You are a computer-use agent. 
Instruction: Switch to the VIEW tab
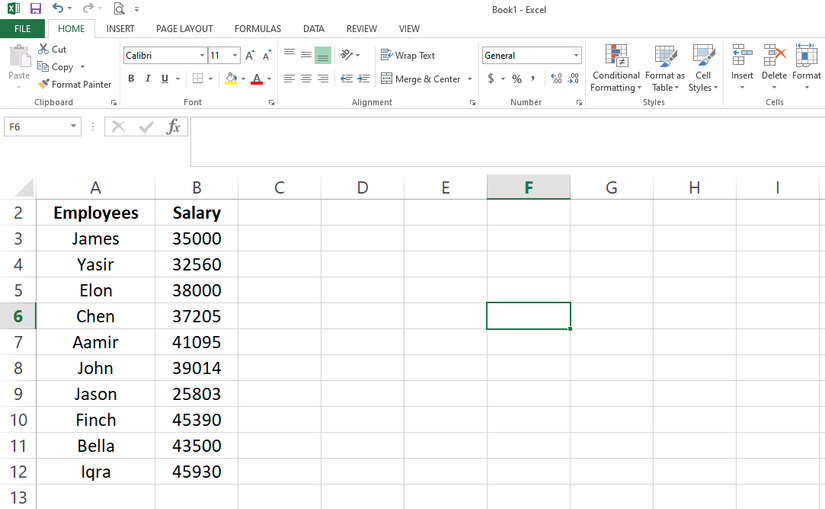point(409,28)
